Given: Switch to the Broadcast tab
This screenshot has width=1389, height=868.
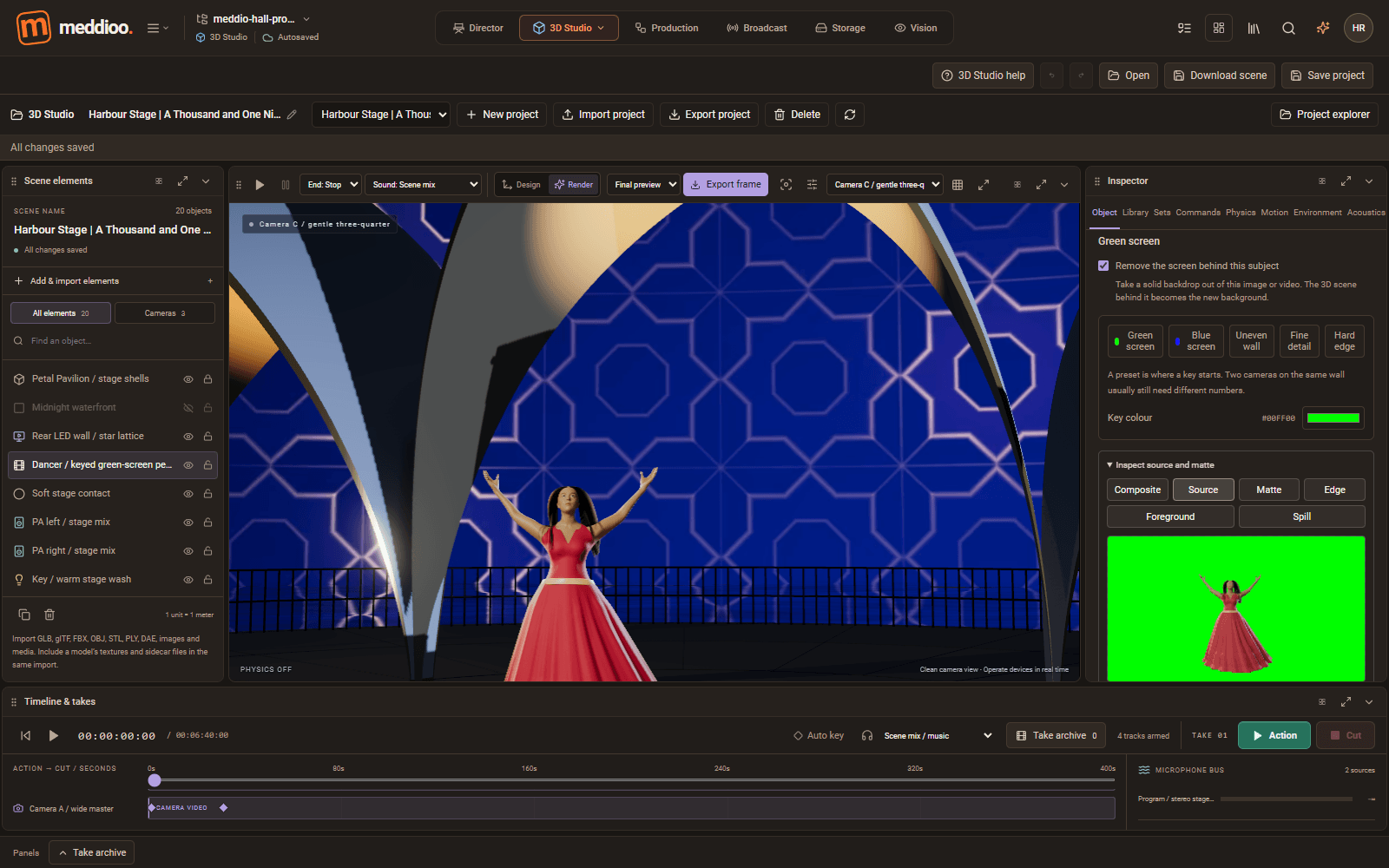Looking at the screenshot, I should 757,28.
